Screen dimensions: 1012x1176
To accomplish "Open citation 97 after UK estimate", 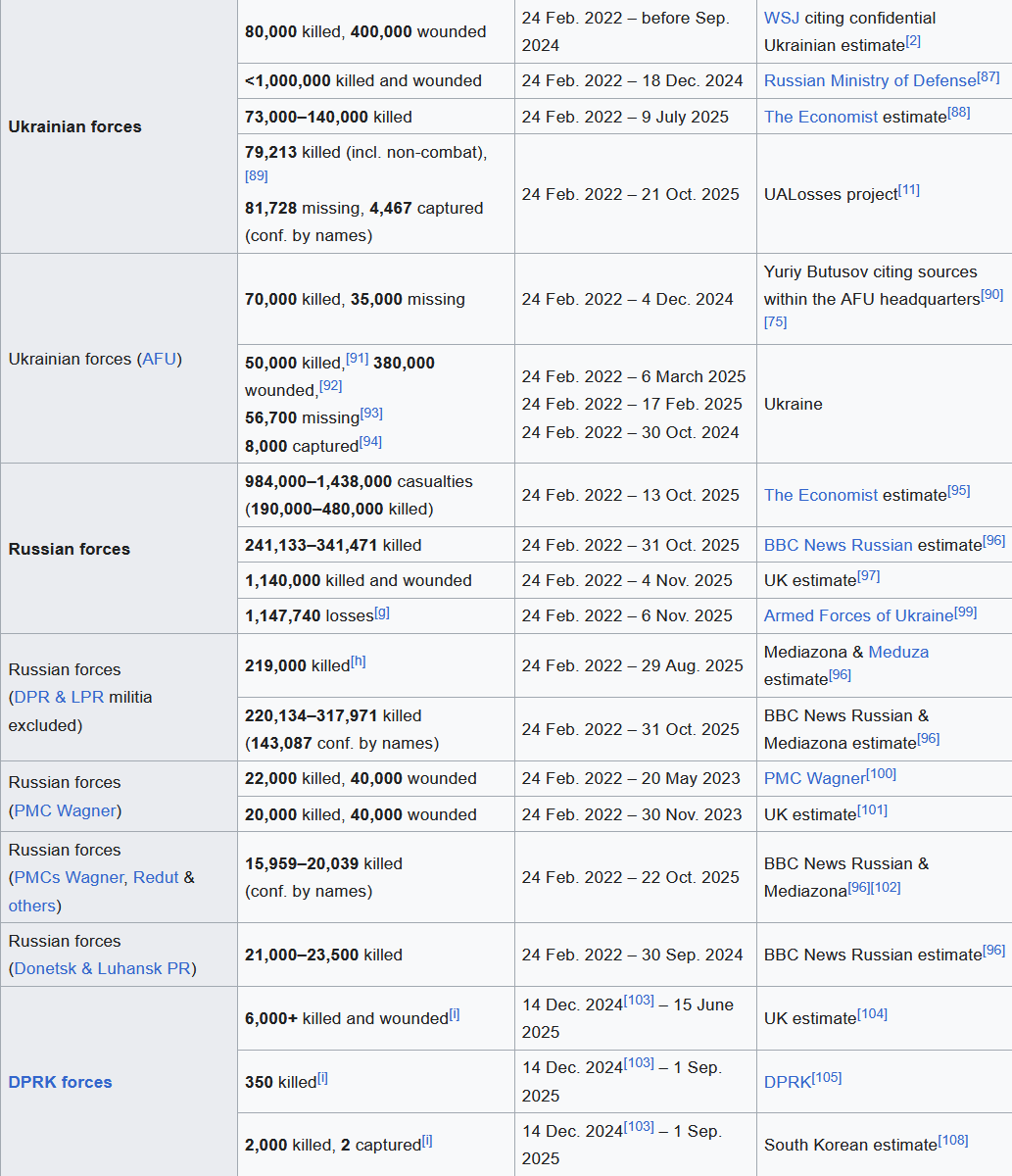I will click(869, 576).
